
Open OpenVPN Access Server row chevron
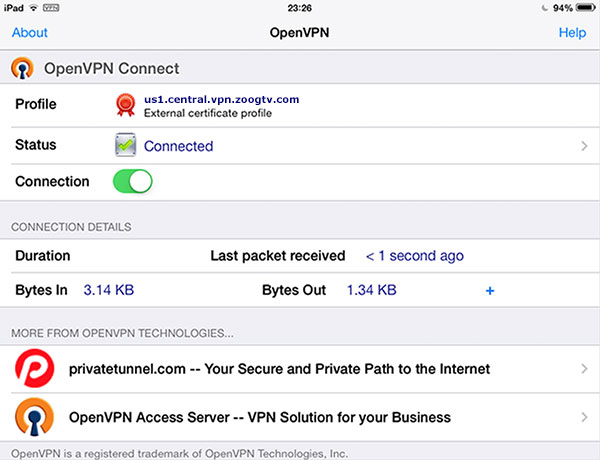coord(583,417)
